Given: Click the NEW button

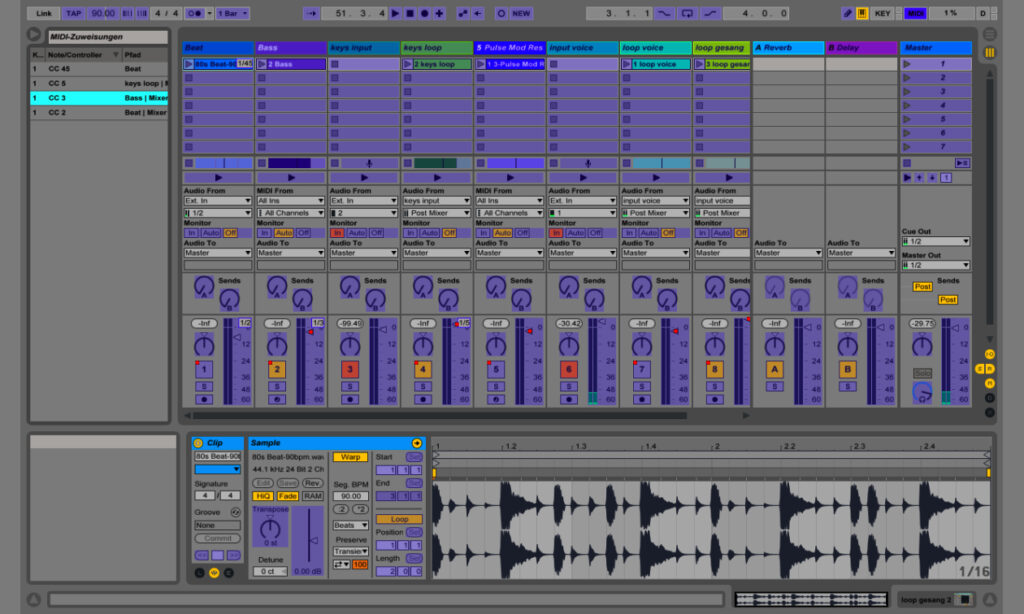Looking at the screenshot, I should (x=521, y=13).
